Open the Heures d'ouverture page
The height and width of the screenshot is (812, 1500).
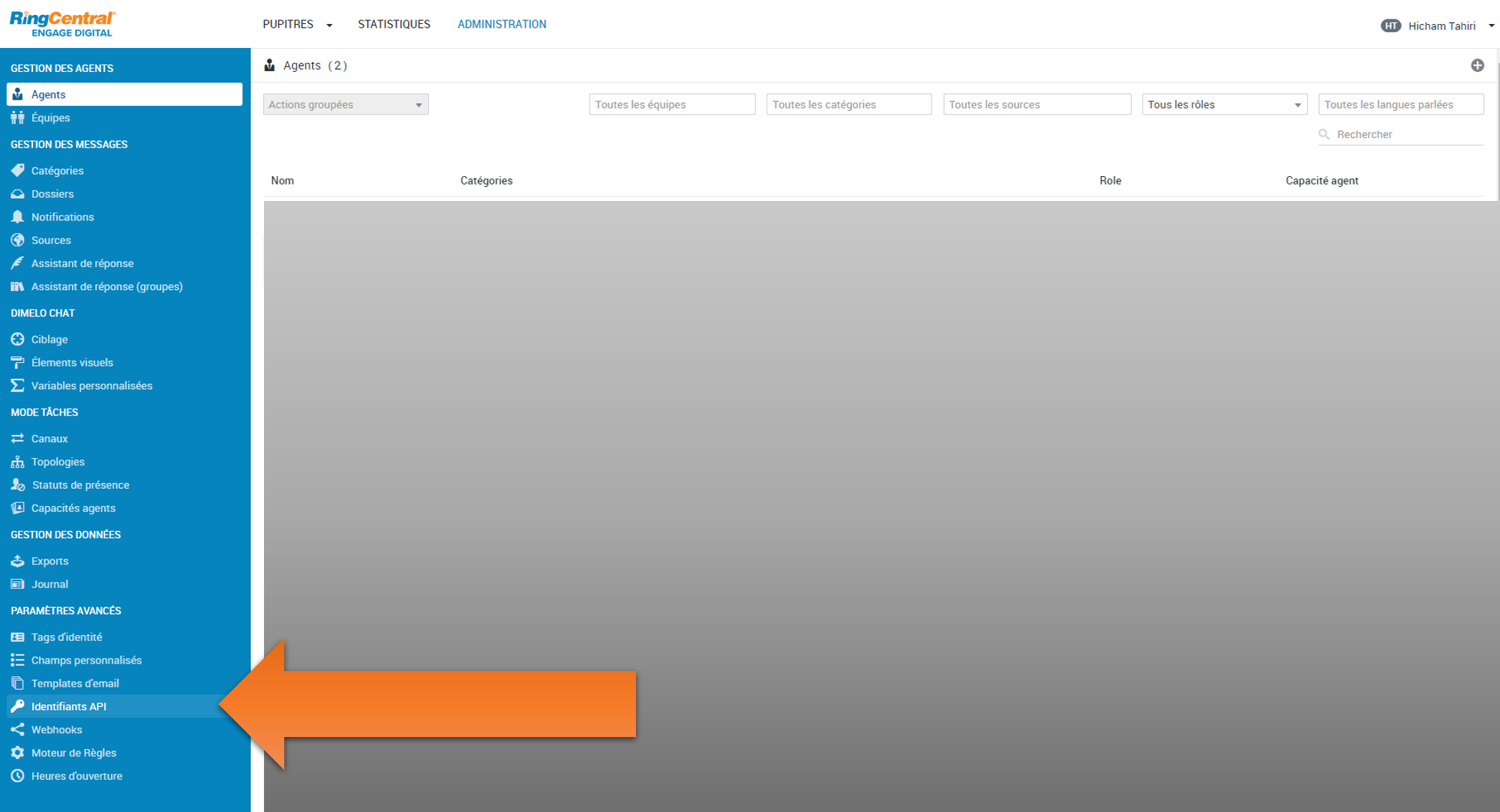tap(124, 776)
